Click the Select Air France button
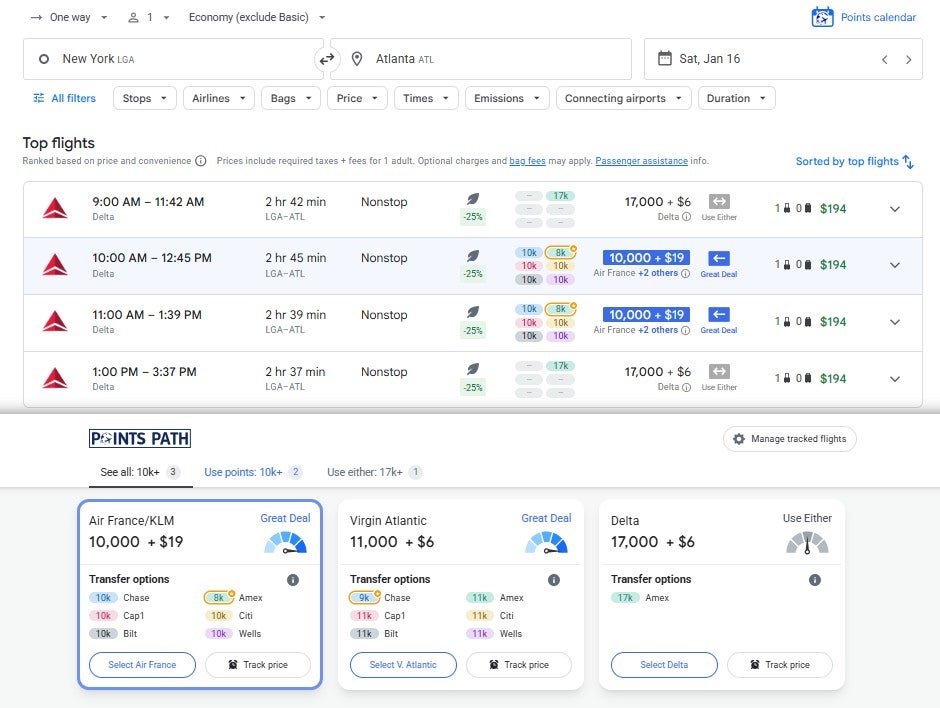Screen dimensions: 940x708 [142, 665]
